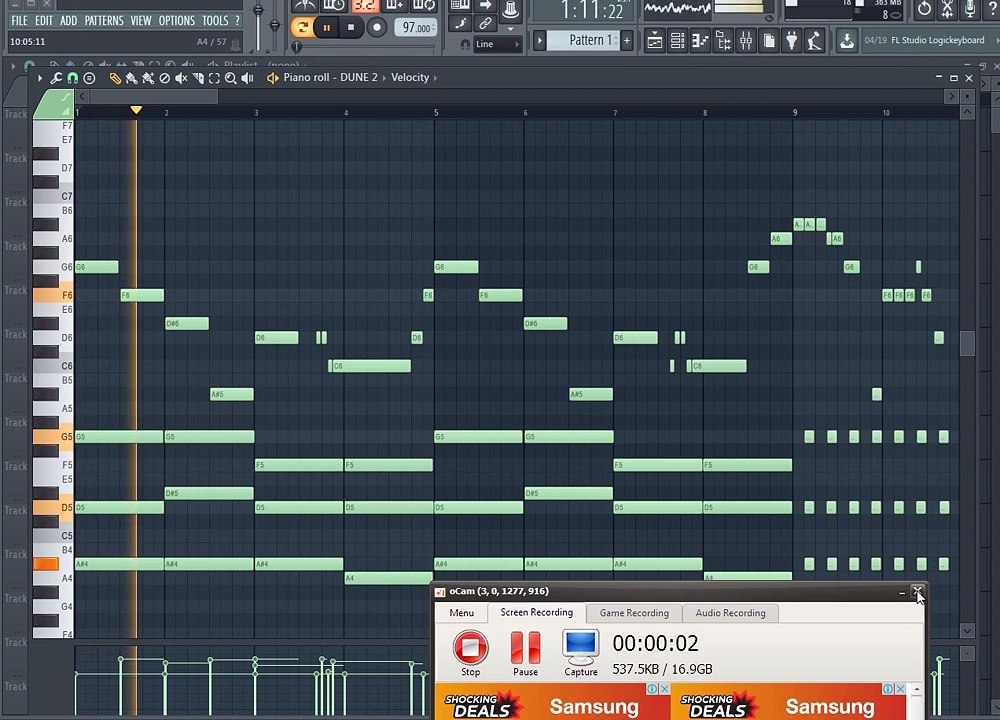Open the FILE menu
1000x720 pixels.
(19, 20)
